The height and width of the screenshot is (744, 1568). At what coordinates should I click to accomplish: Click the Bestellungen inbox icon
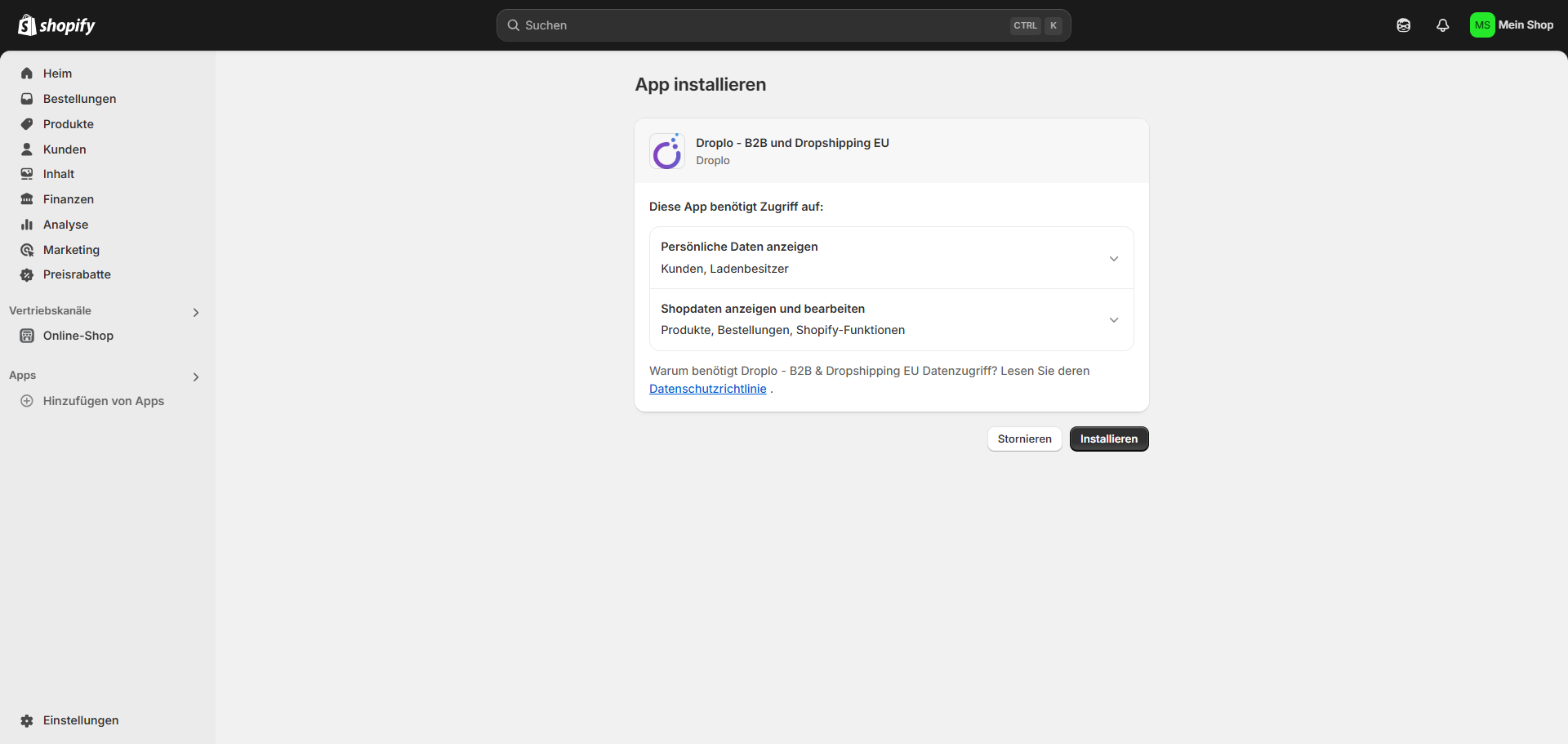click(x=27, y=99)
